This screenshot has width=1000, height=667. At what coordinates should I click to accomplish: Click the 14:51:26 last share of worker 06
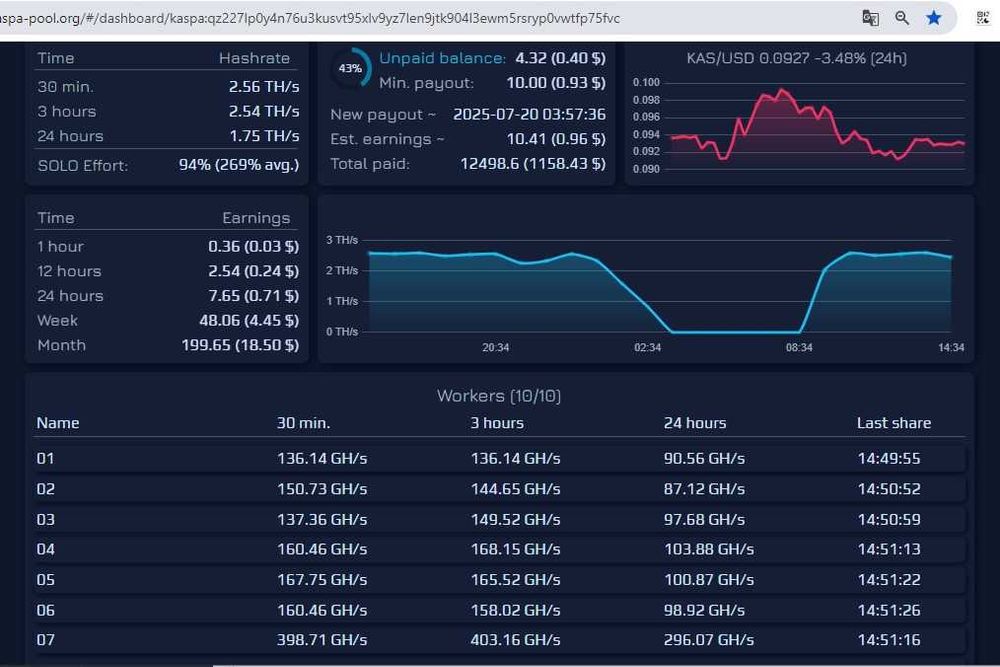[889, 610]
